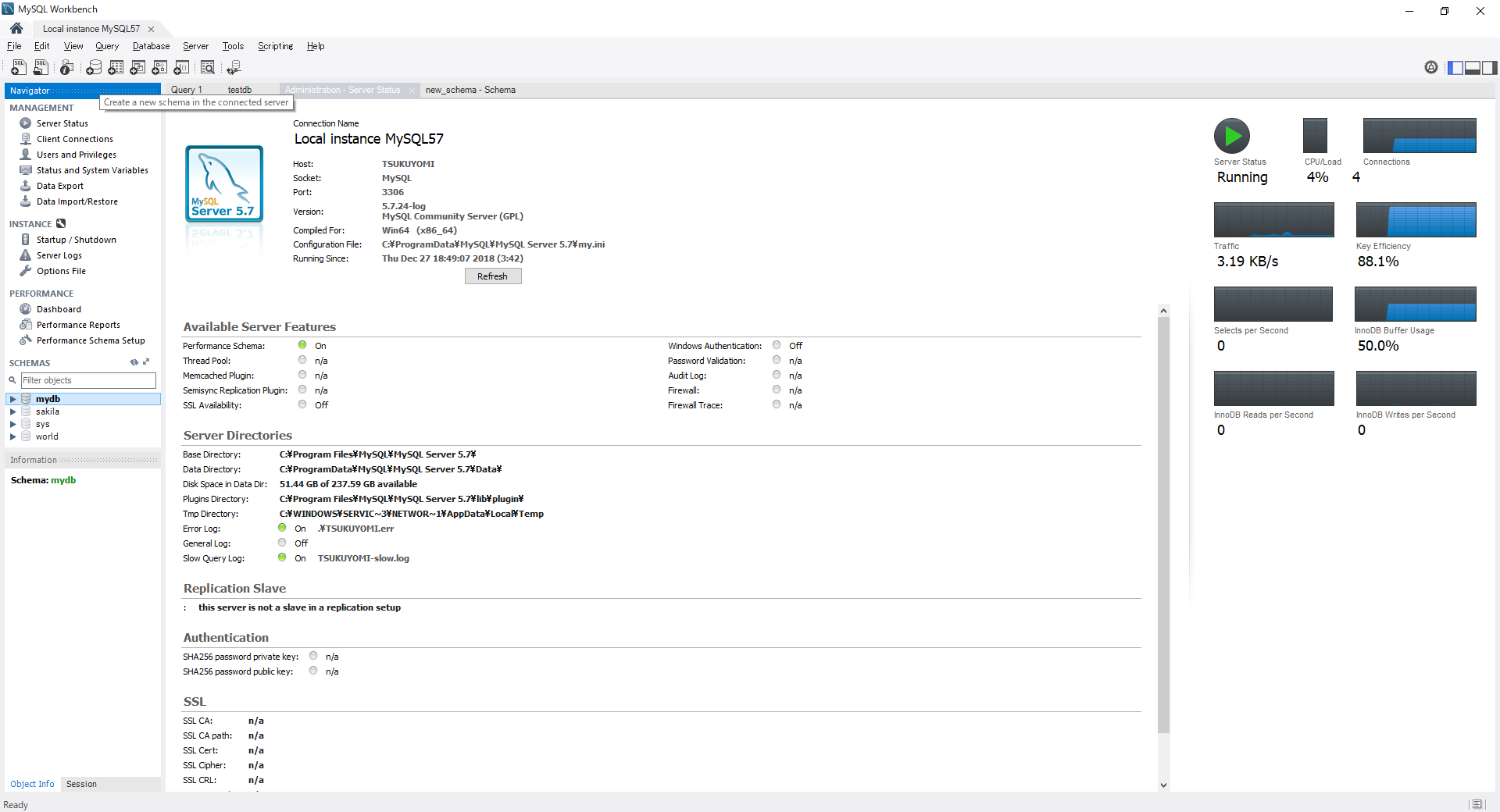This screenshot has height=812, width=1500.
Task: Switch to the Query 1 tab
Action: 187,90
